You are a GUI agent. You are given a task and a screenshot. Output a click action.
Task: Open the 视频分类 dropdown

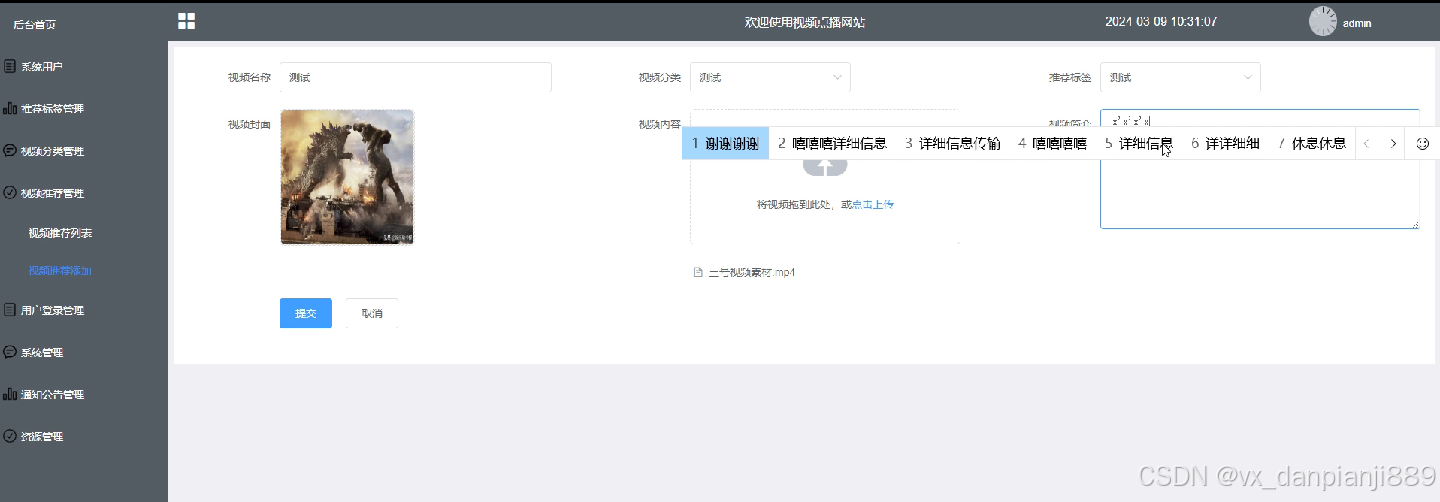(770, 77)
